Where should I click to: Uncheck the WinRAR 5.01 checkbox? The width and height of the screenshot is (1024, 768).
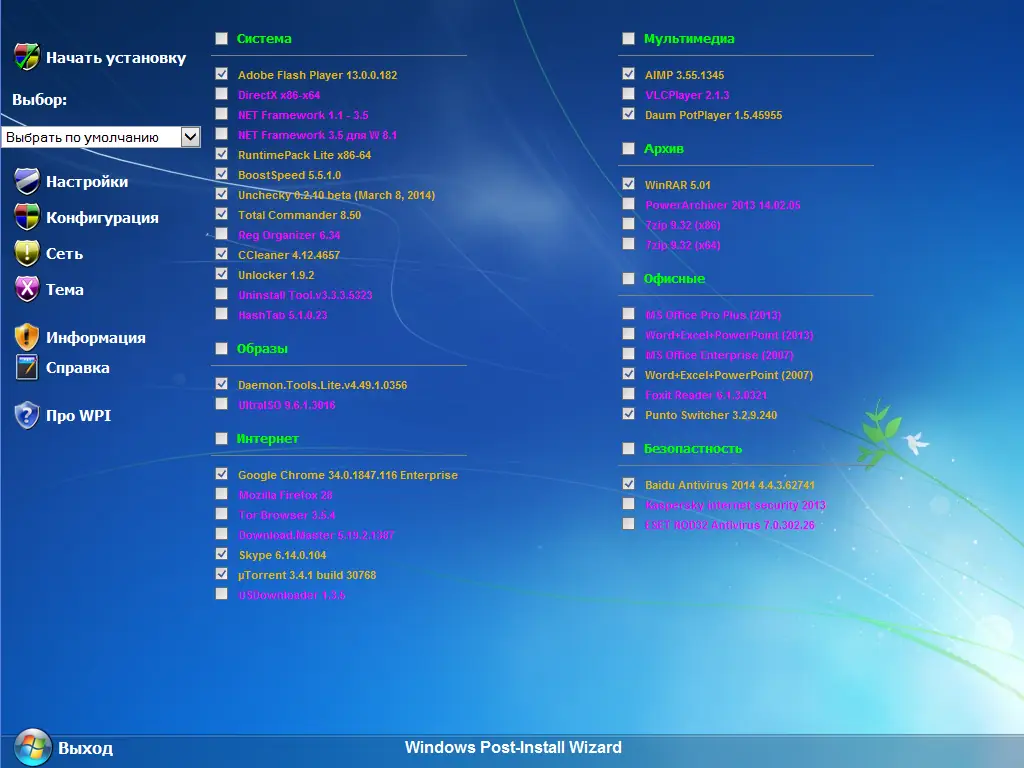click(628, 184)
